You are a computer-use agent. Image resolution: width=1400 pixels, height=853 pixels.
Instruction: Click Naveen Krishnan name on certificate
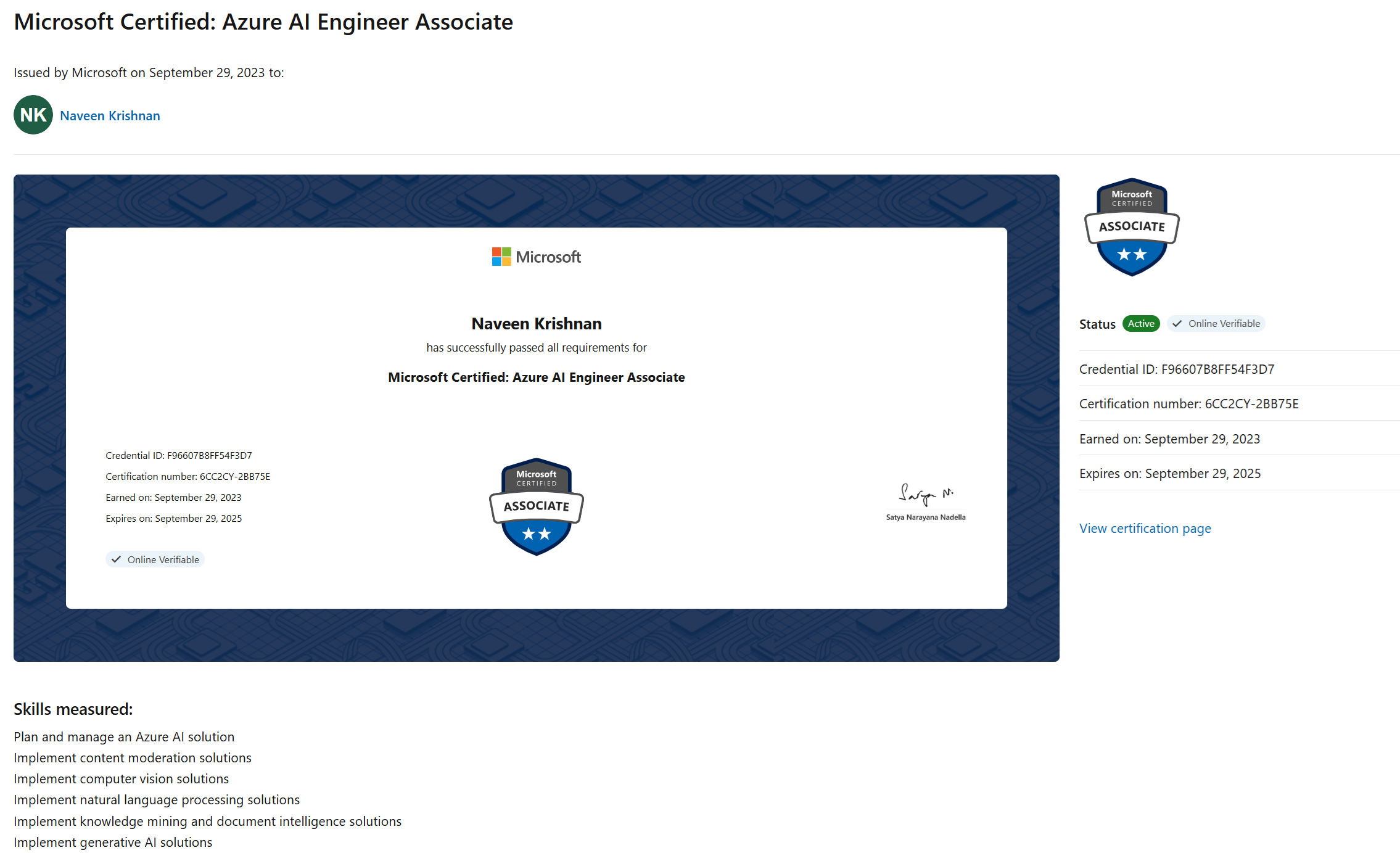(537, 324)
